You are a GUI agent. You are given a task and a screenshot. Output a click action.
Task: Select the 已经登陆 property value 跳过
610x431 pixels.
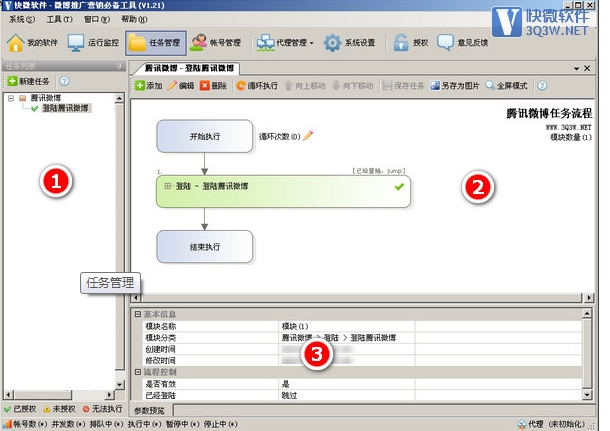289,396
